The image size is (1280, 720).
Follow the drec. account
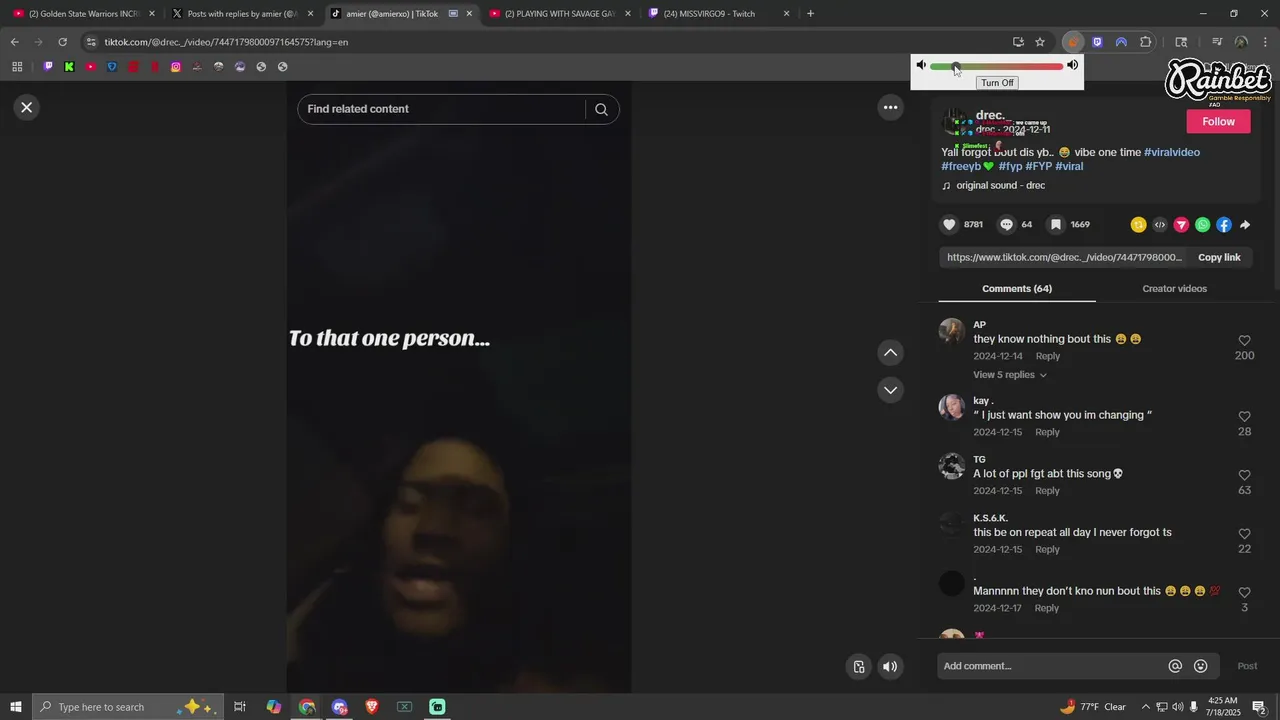click(1218, 121)
